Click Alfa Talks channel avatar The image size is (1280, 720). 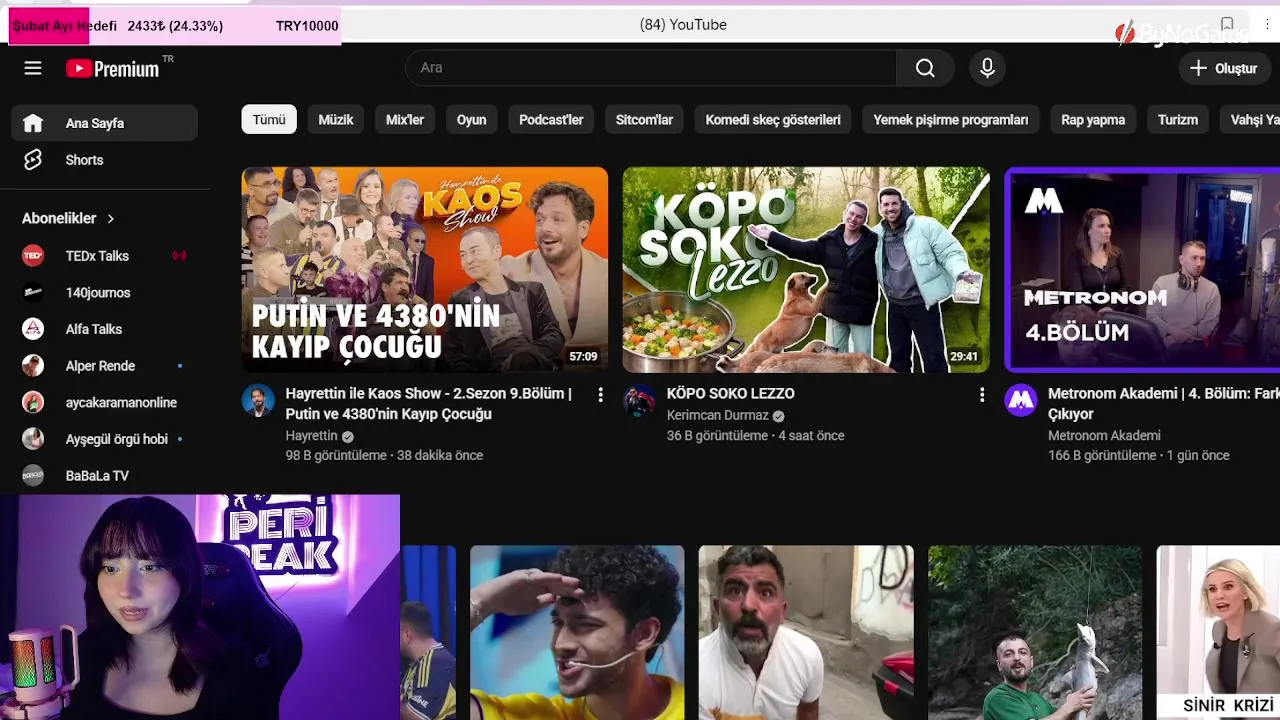coord(33,329)
